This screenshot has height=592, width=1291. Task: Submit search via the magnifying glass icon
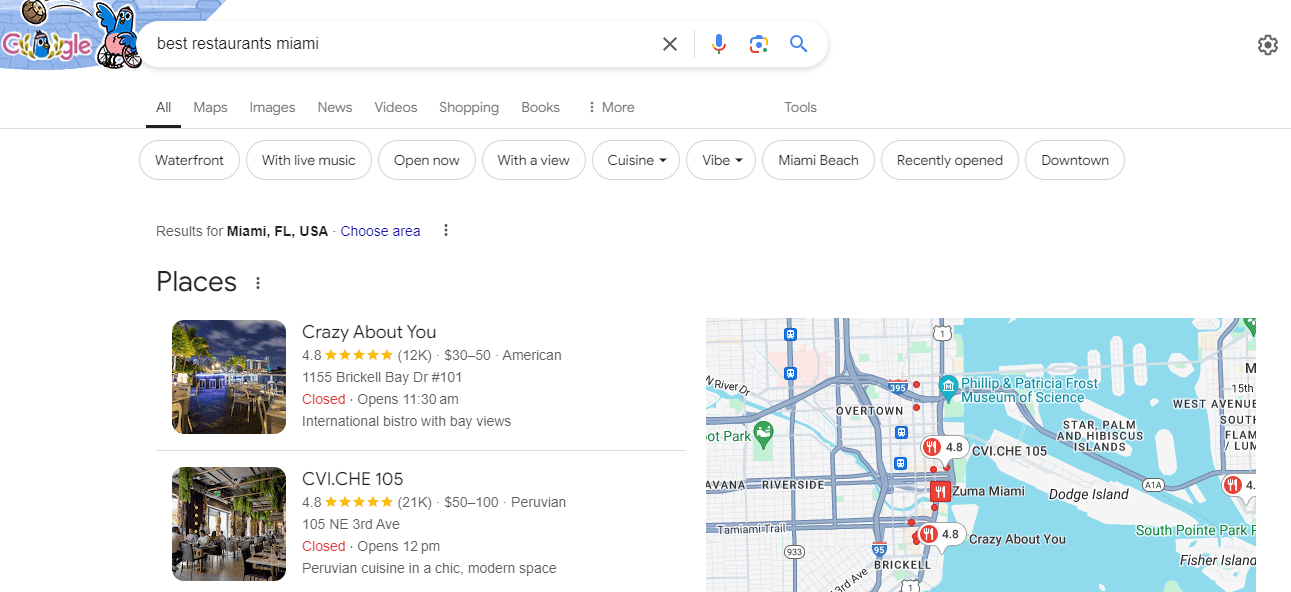tap(798, 44)
